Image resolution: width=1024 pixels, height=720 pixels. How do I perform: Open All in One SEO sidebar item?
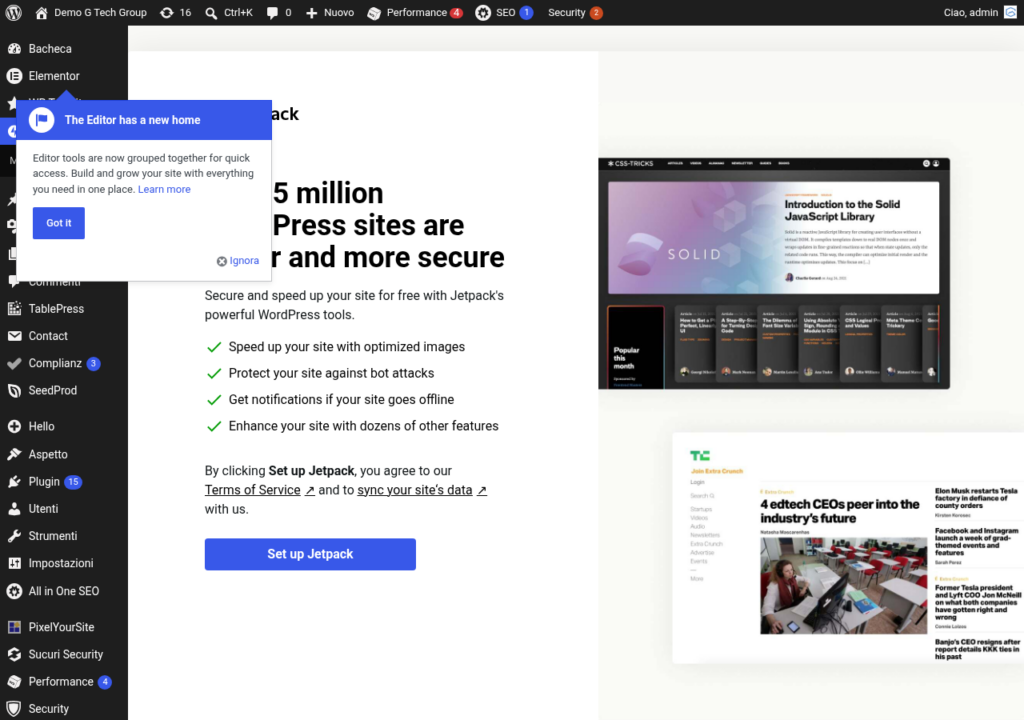tap(64, 591)
